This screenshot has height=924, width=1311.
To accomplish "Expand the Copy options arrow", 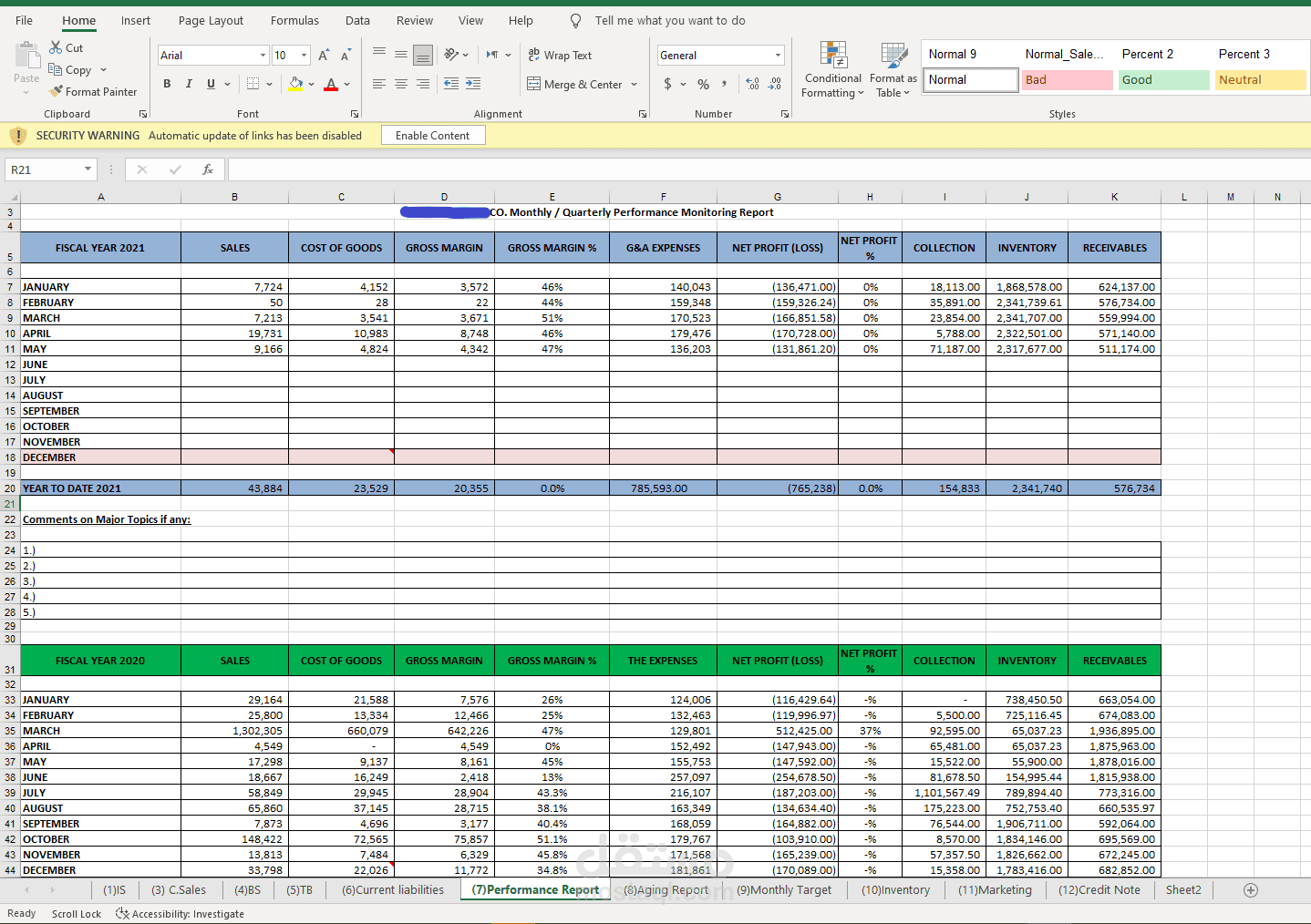I will (x=103, y=69).
